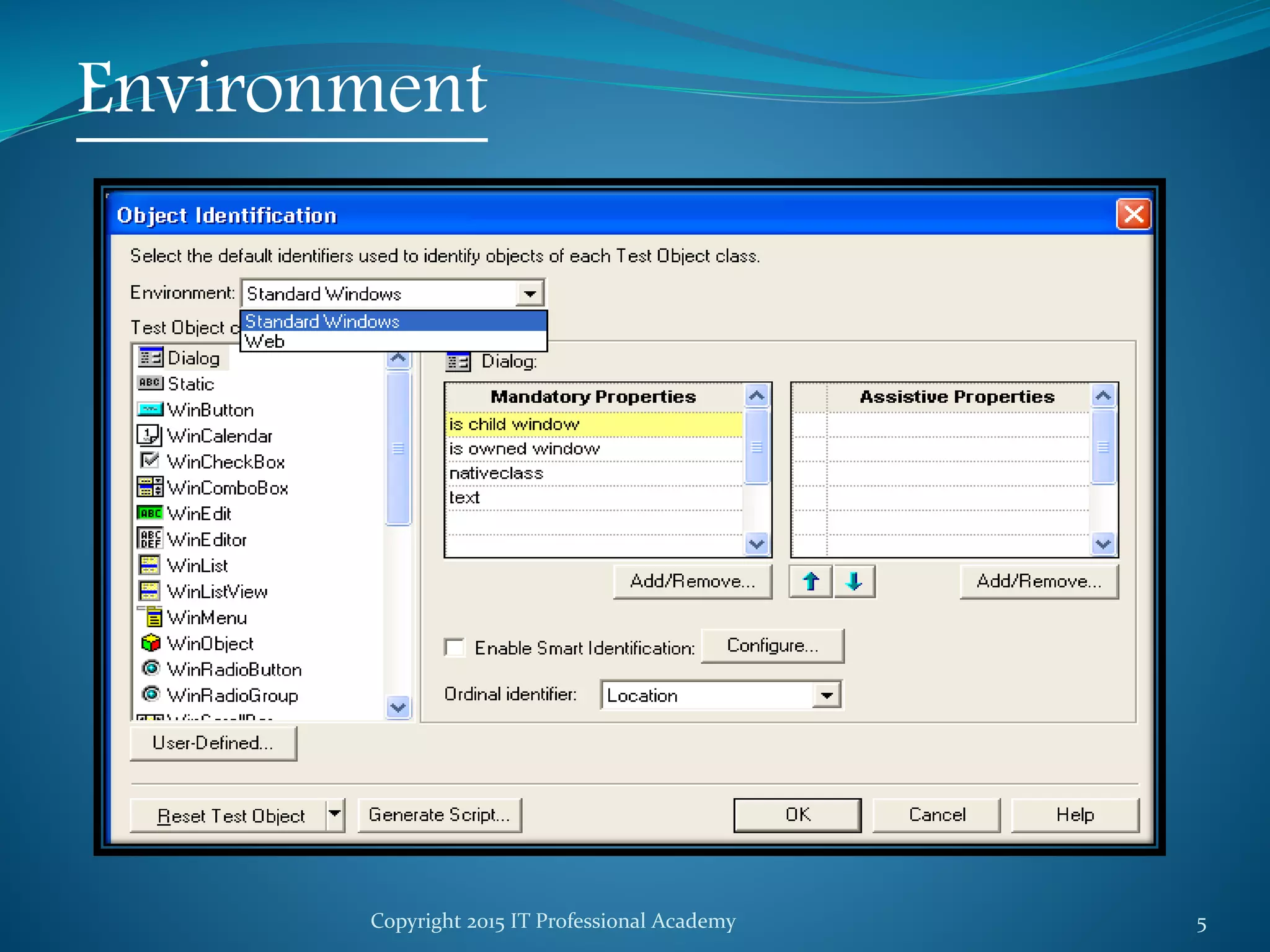Click the WinRadioGroup class icon
The height and width of the screenshot is (952, 1270).
(x=151, y=694)
